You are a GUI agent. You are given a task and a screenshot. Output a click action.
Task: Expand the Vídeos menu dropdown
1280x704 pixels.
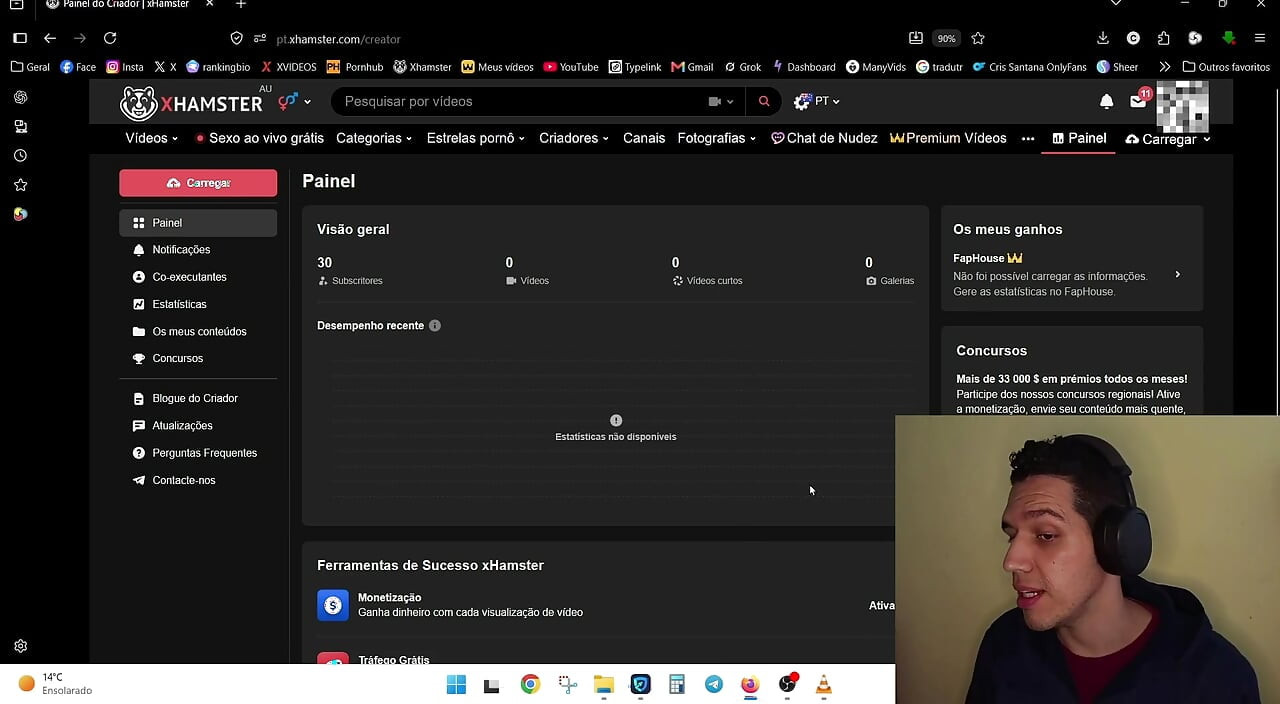pos(151,138)
